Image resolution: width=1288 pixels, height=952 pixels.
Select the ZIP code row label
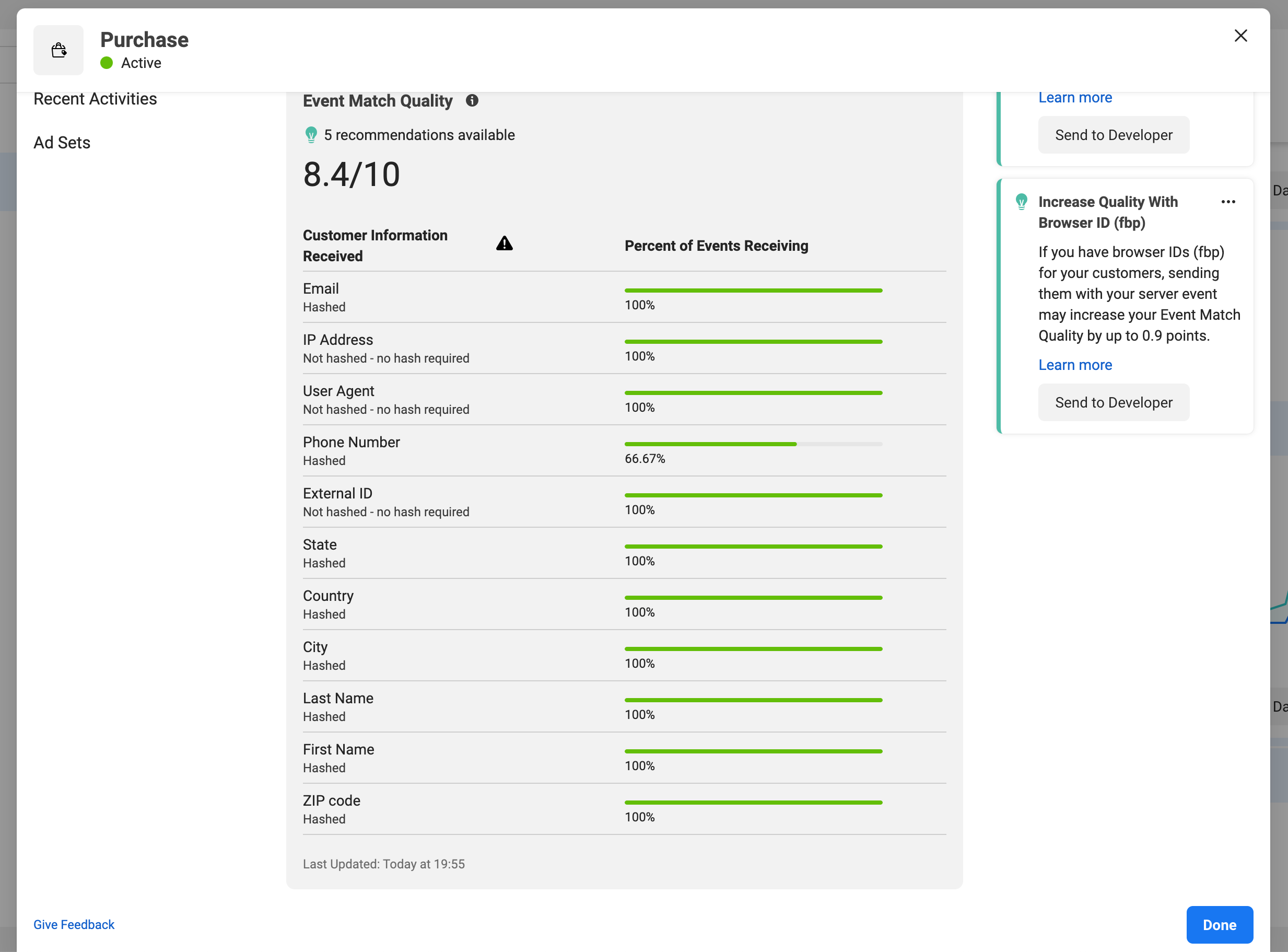click(332, 810)
